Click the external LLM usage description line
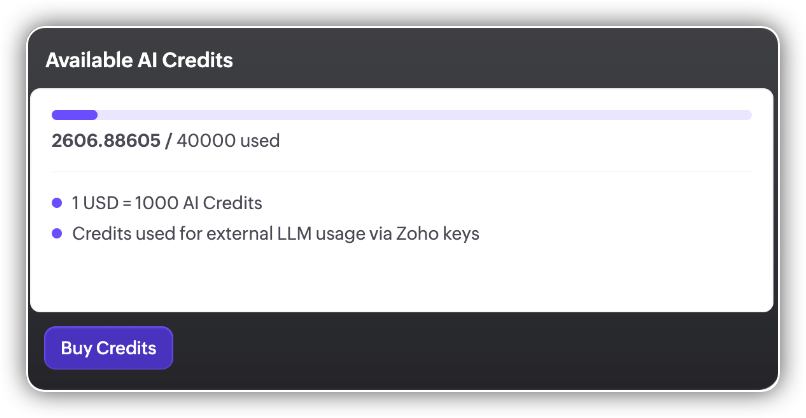The width and height of the screenshot is (806, 418). (x=276, y=234)
